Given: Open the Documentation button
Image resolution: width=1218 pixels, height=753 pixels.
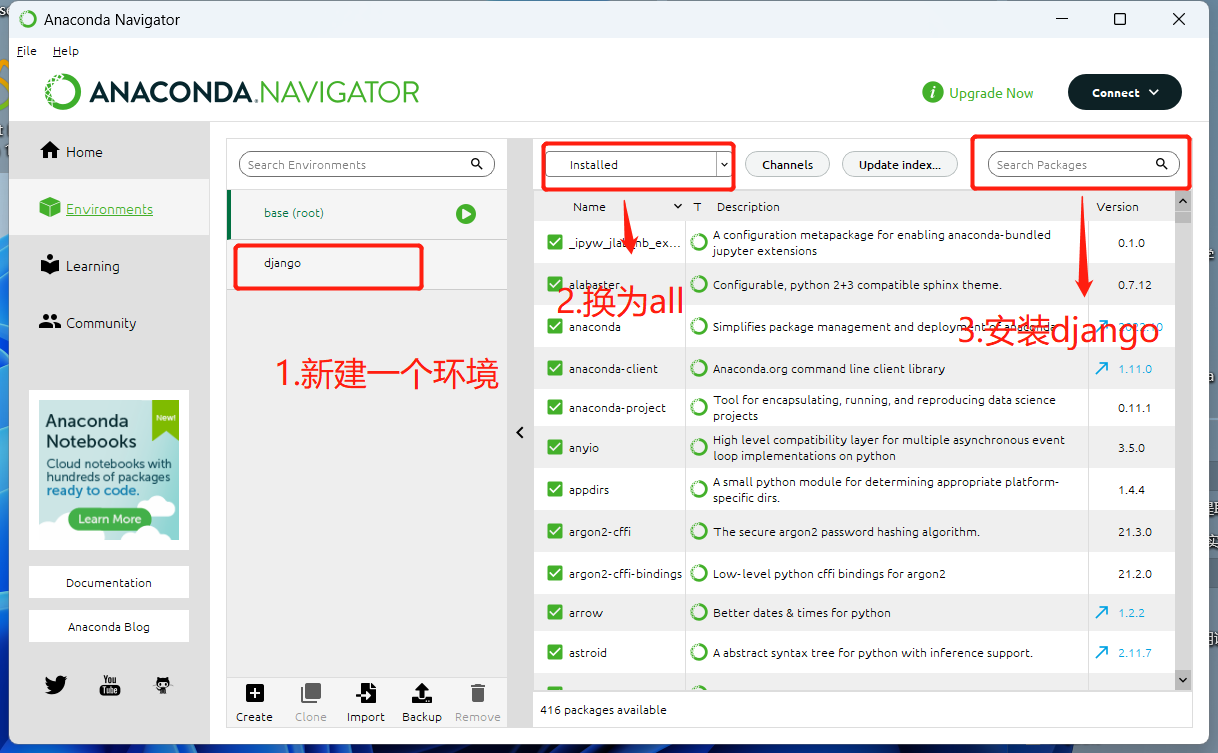Looking at the screenshot, I should click(109, 582).
